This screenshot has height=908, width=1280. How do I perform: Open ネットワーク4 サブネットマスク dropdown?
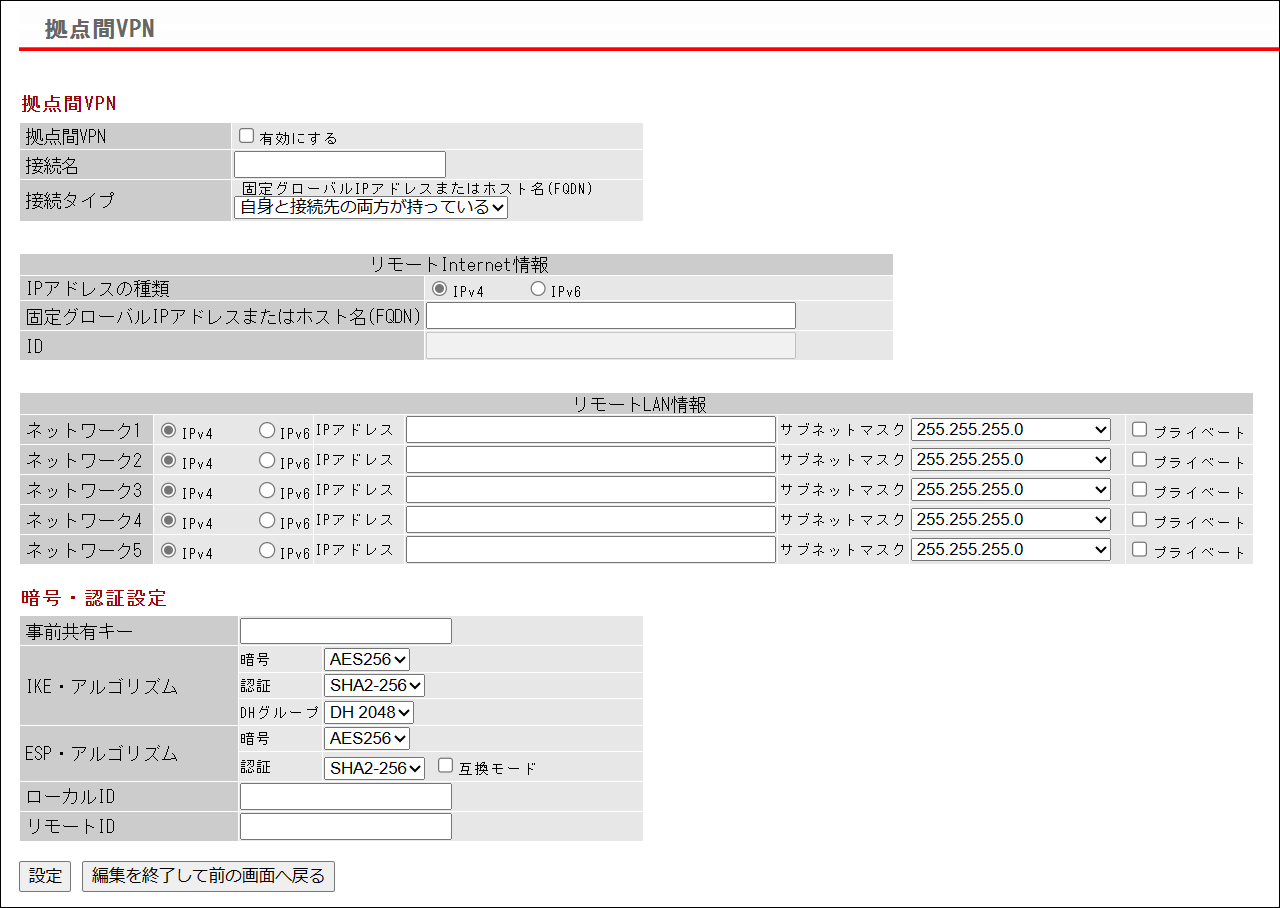(1010, 520)
